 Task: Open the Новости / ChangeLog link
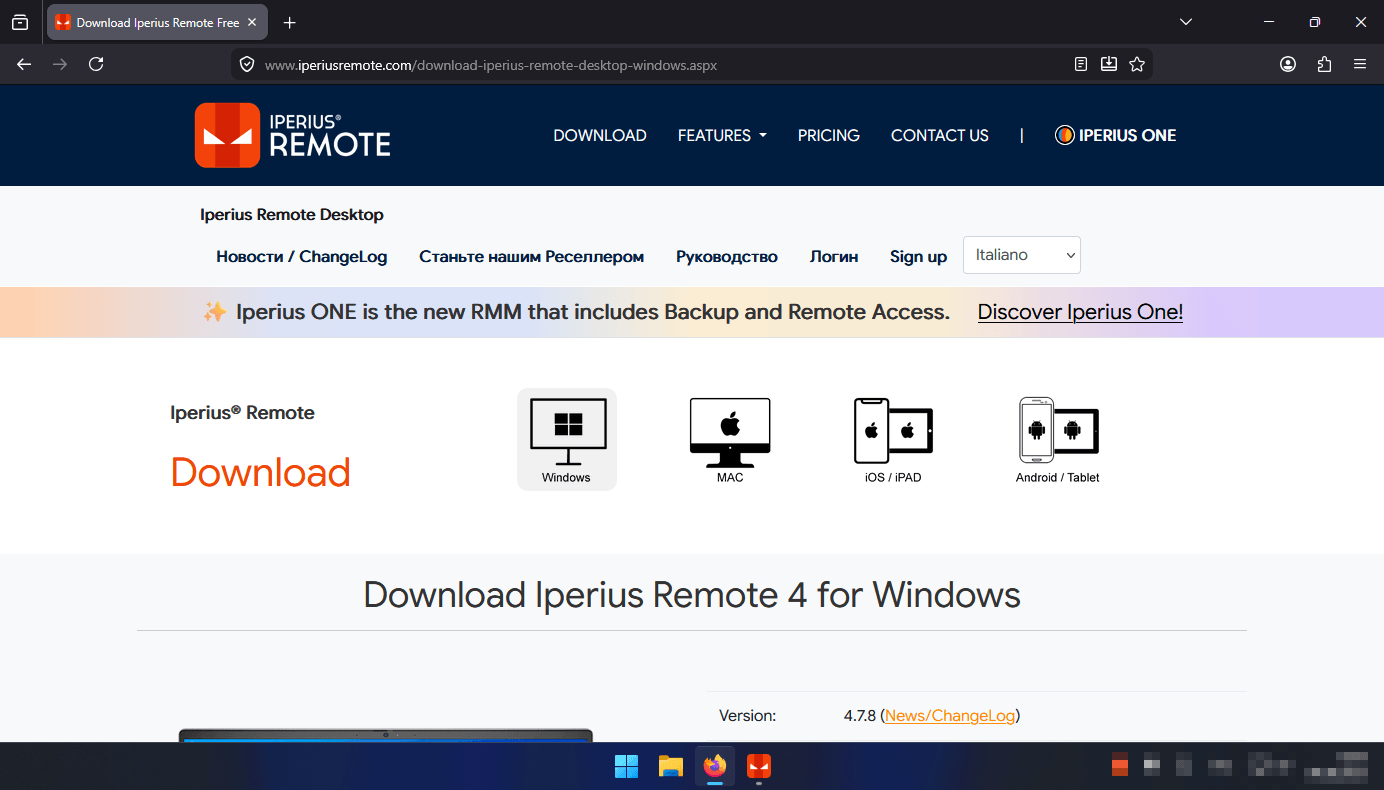pos(302,257)
